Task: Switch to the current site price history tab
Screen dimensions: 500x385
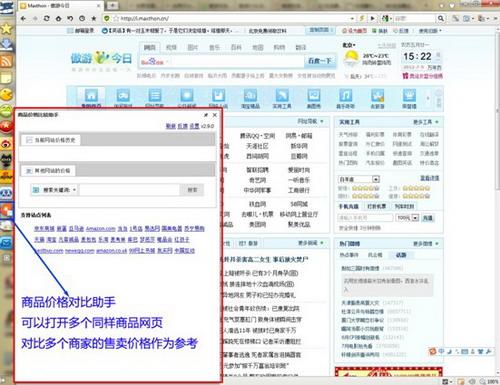Action: pos(51,140)
